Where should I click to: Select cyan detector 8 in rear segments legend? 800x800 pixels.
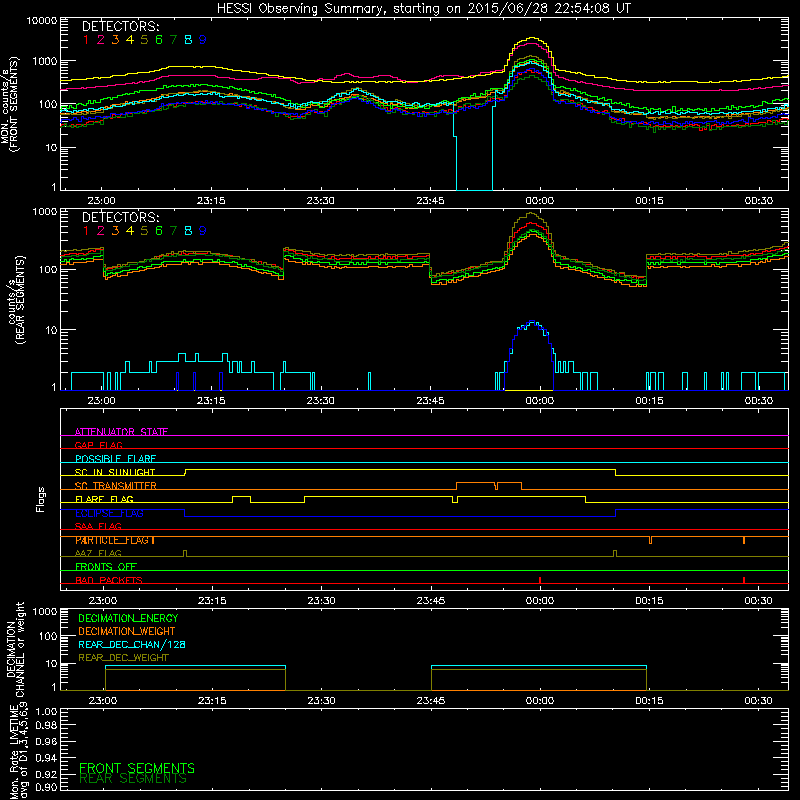(x=188, y=231)
